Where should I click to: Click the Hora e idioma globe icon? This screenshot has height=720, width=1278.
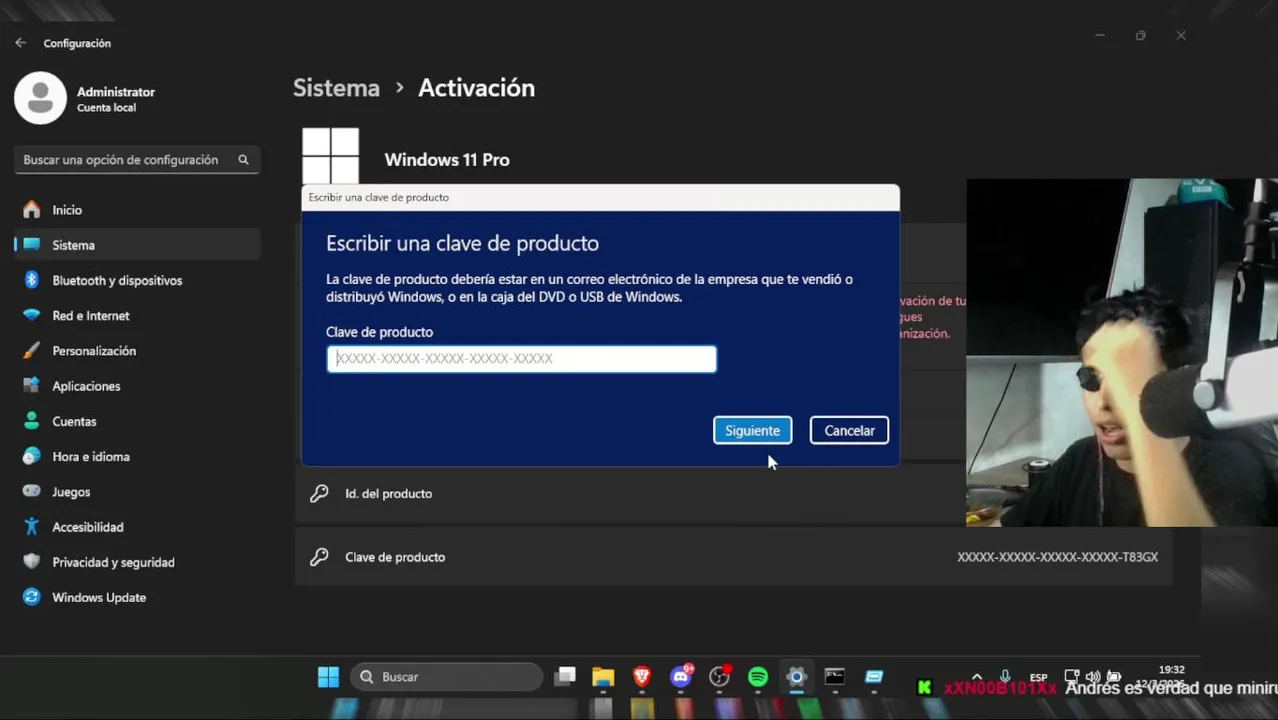pyautogui.click(x=32, y=456)
